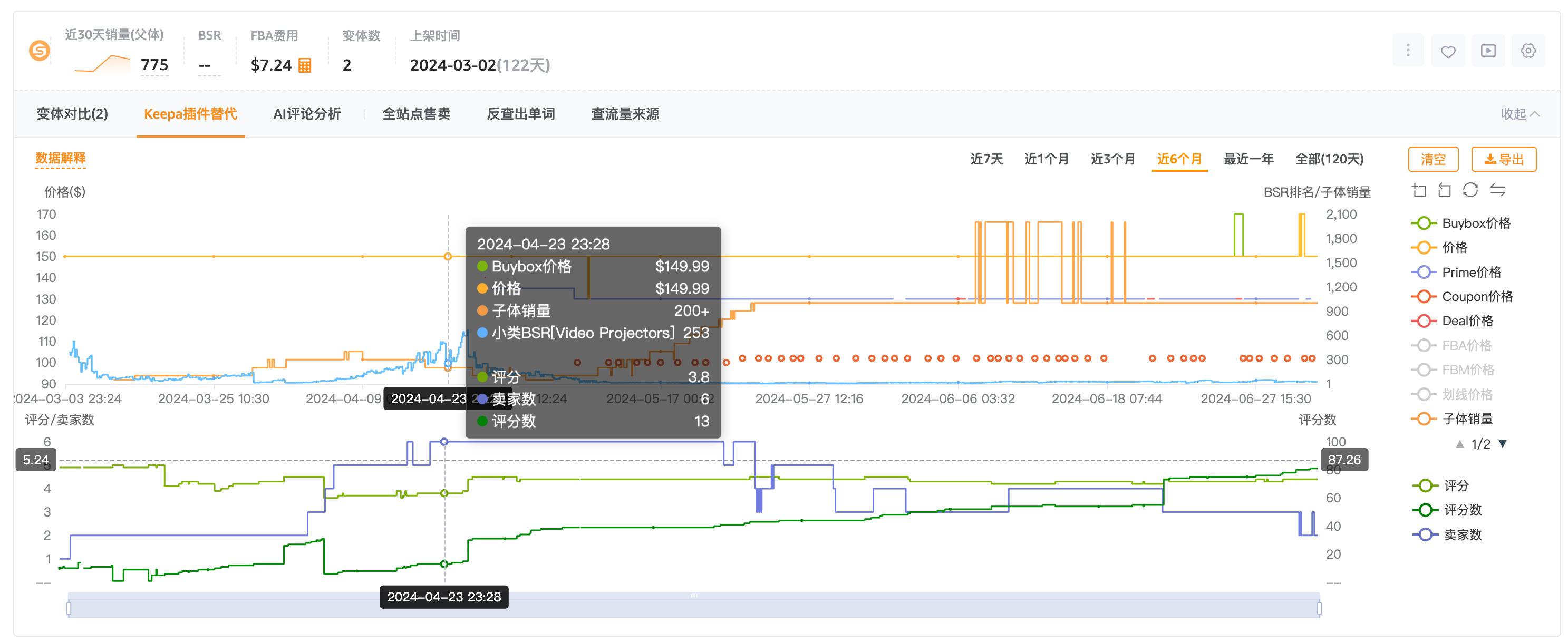Click the 导出 export button
Screen dimensions: 1568x642
1504,159
